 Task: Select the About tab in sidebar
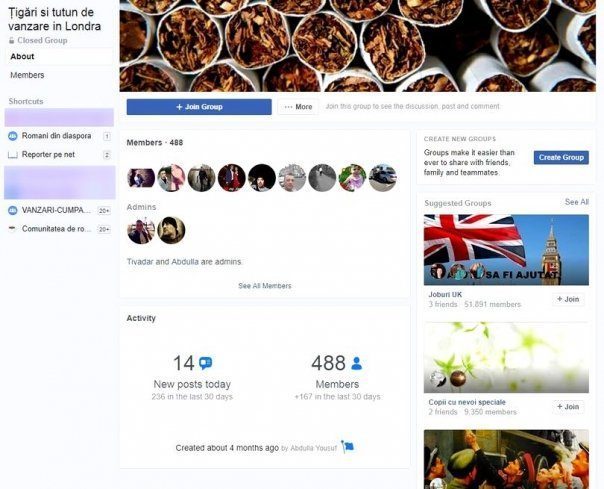pyautogui.click(x=59, y=57)
